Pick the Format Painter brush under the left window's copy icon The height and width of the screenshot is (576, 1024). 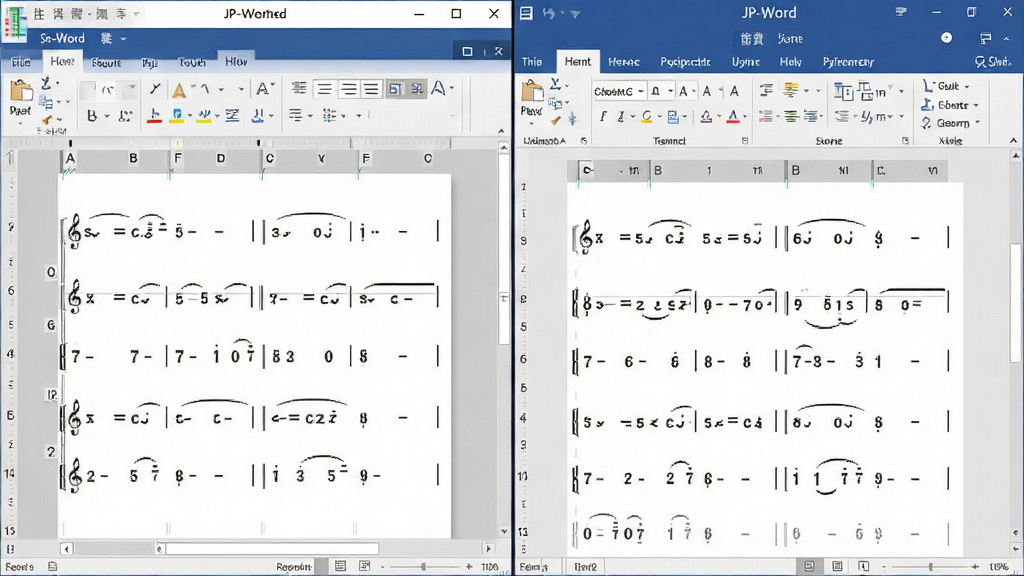[46, 120]
